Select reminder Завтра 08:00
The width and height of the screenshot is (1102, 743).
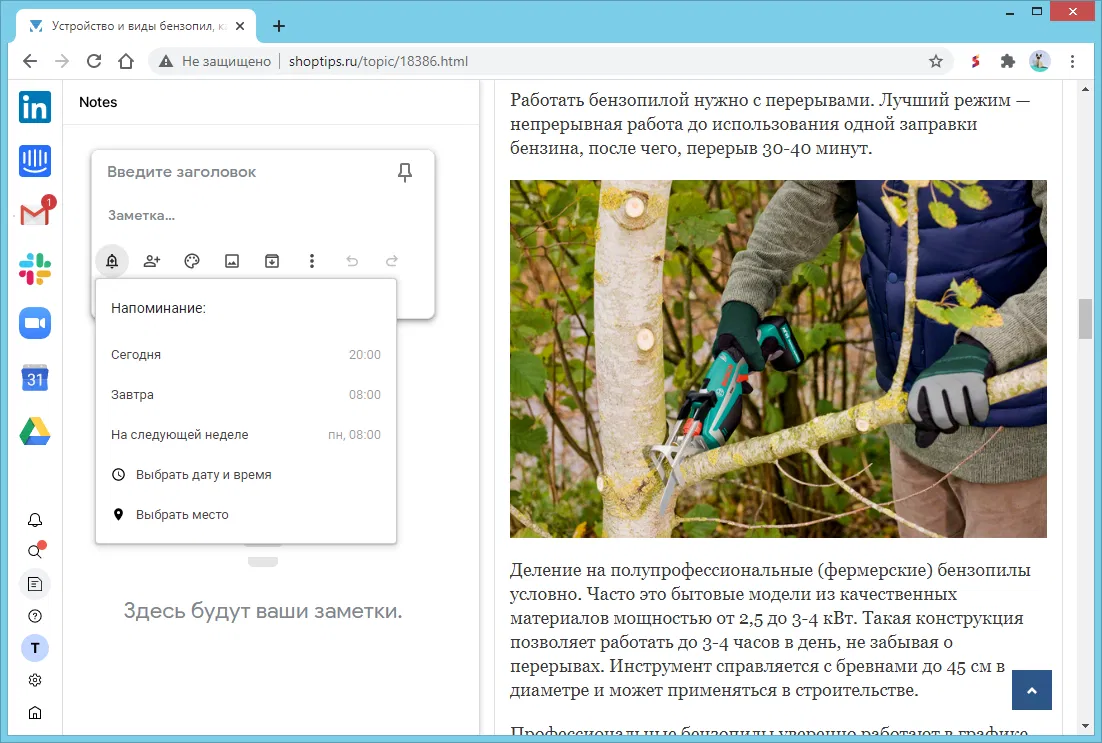246,395
